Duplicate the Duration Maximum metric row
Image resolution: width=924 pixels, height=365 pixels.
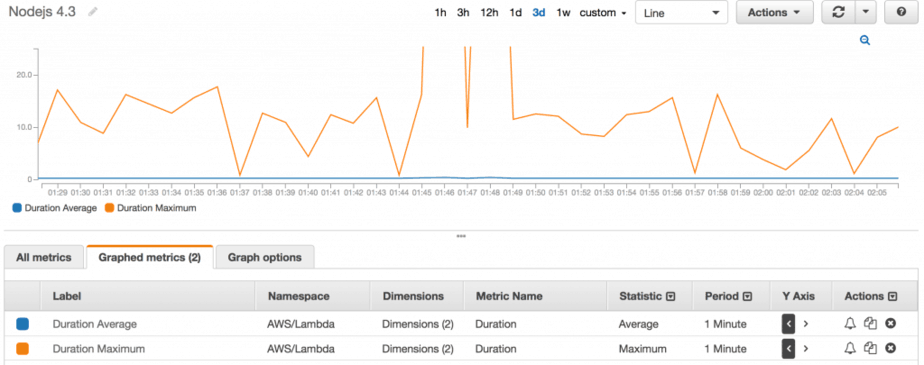[x=870, y=348]
